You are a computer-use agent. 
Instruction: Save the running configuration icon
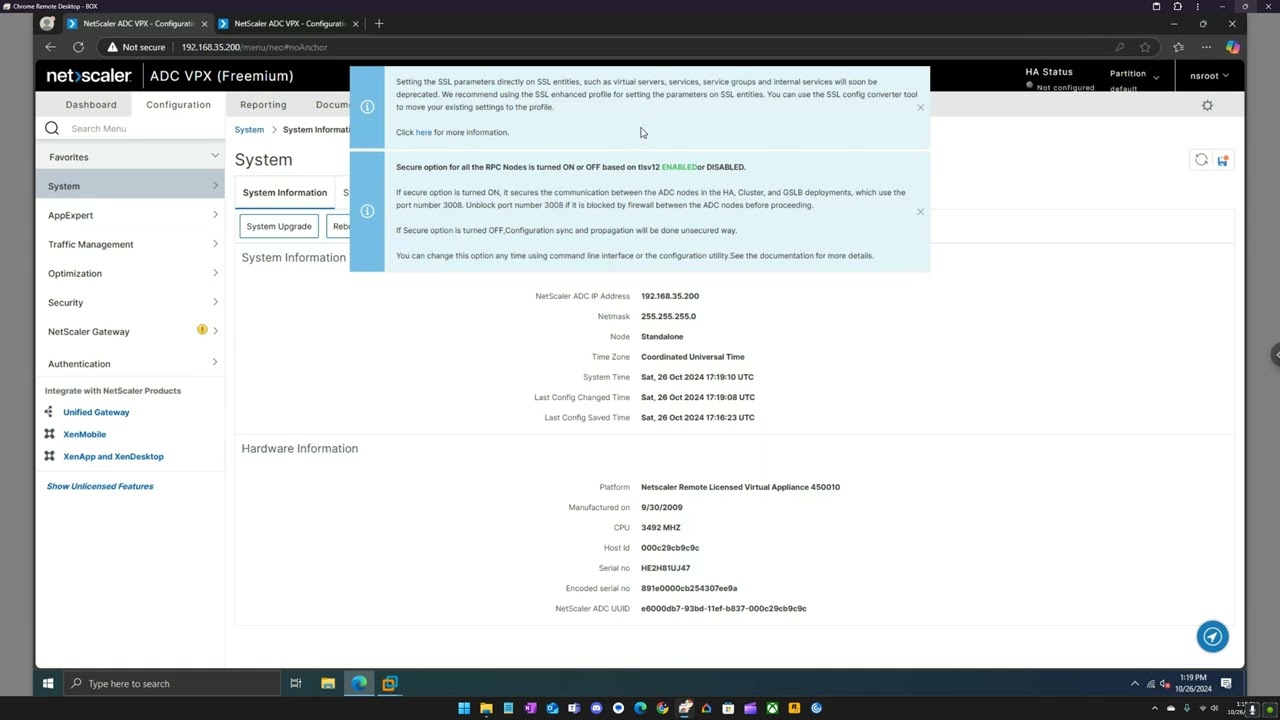pyautogui.click(x=1222, y=160)
